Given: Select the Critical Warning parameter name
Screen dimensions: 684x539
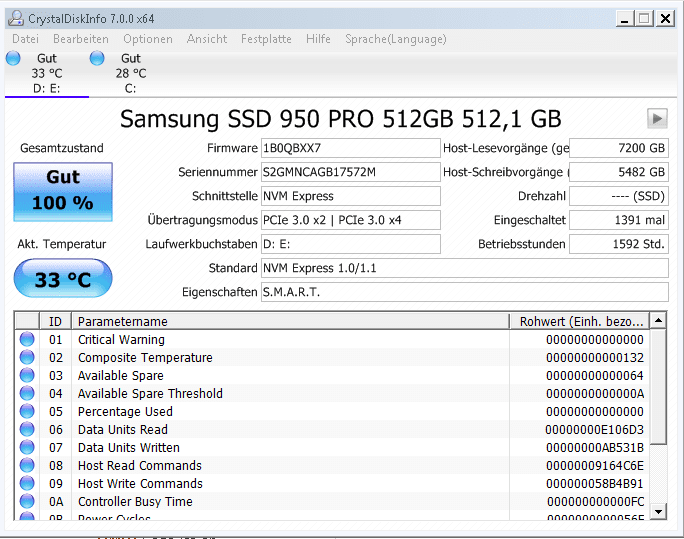Looking at the screenshot, I should tap(121, 339).
